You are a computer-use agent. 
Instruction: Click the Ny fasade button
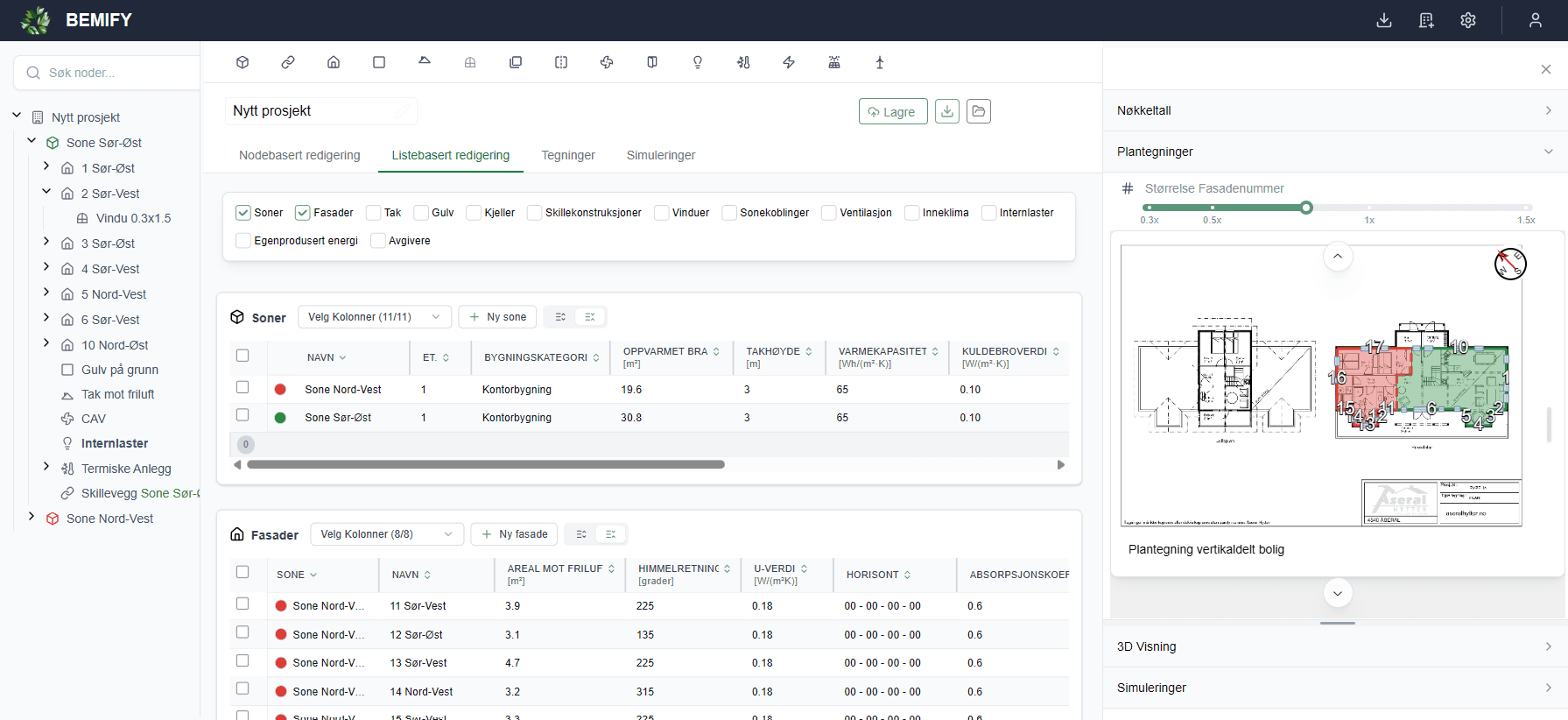tap(515, 534)
